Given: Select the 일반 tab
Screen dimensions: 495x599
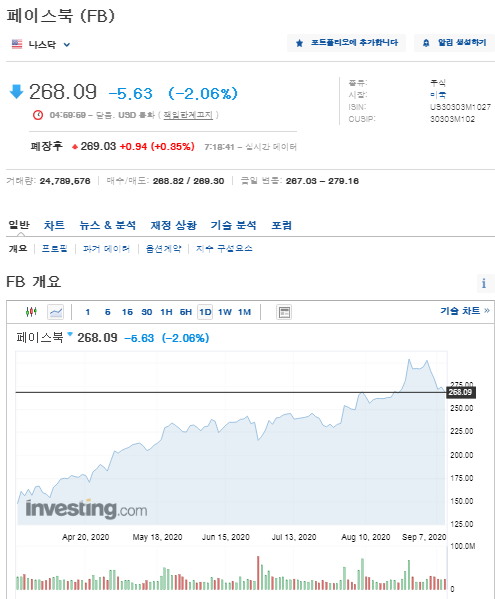Looking at the screenshot, I should [x=19, y=225].
